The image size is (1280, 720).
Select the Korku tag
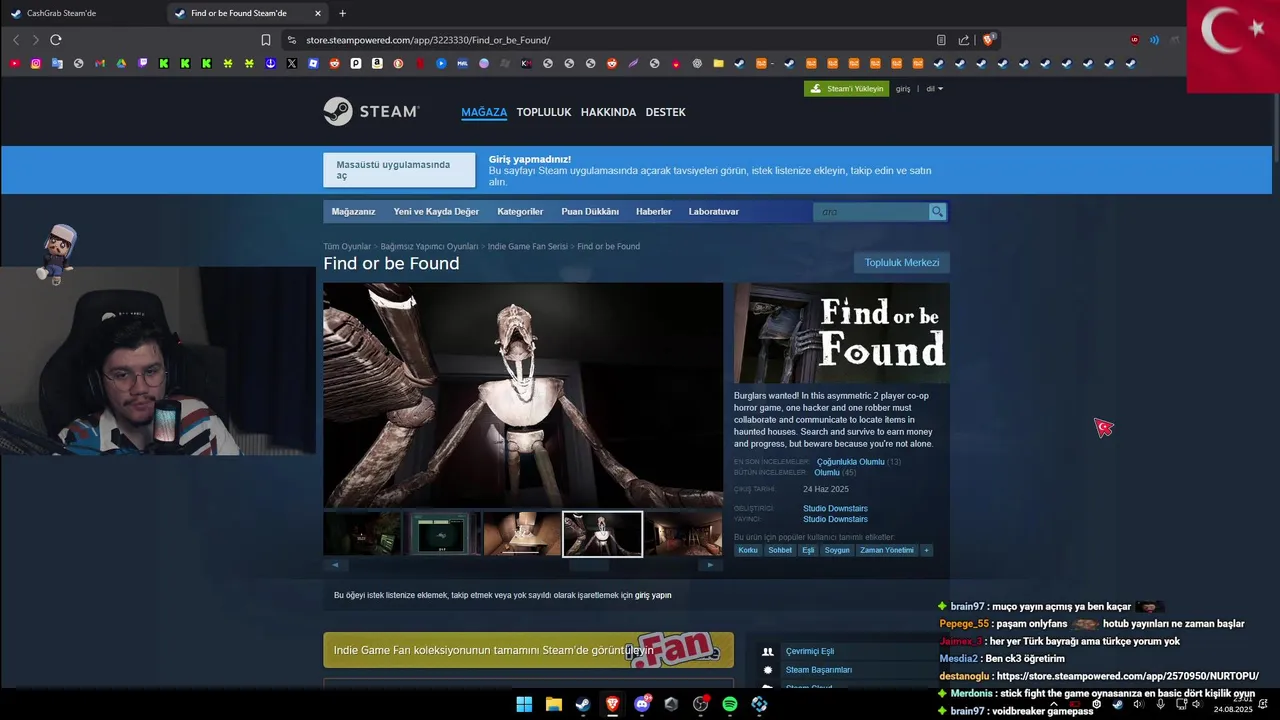point(748,550)
